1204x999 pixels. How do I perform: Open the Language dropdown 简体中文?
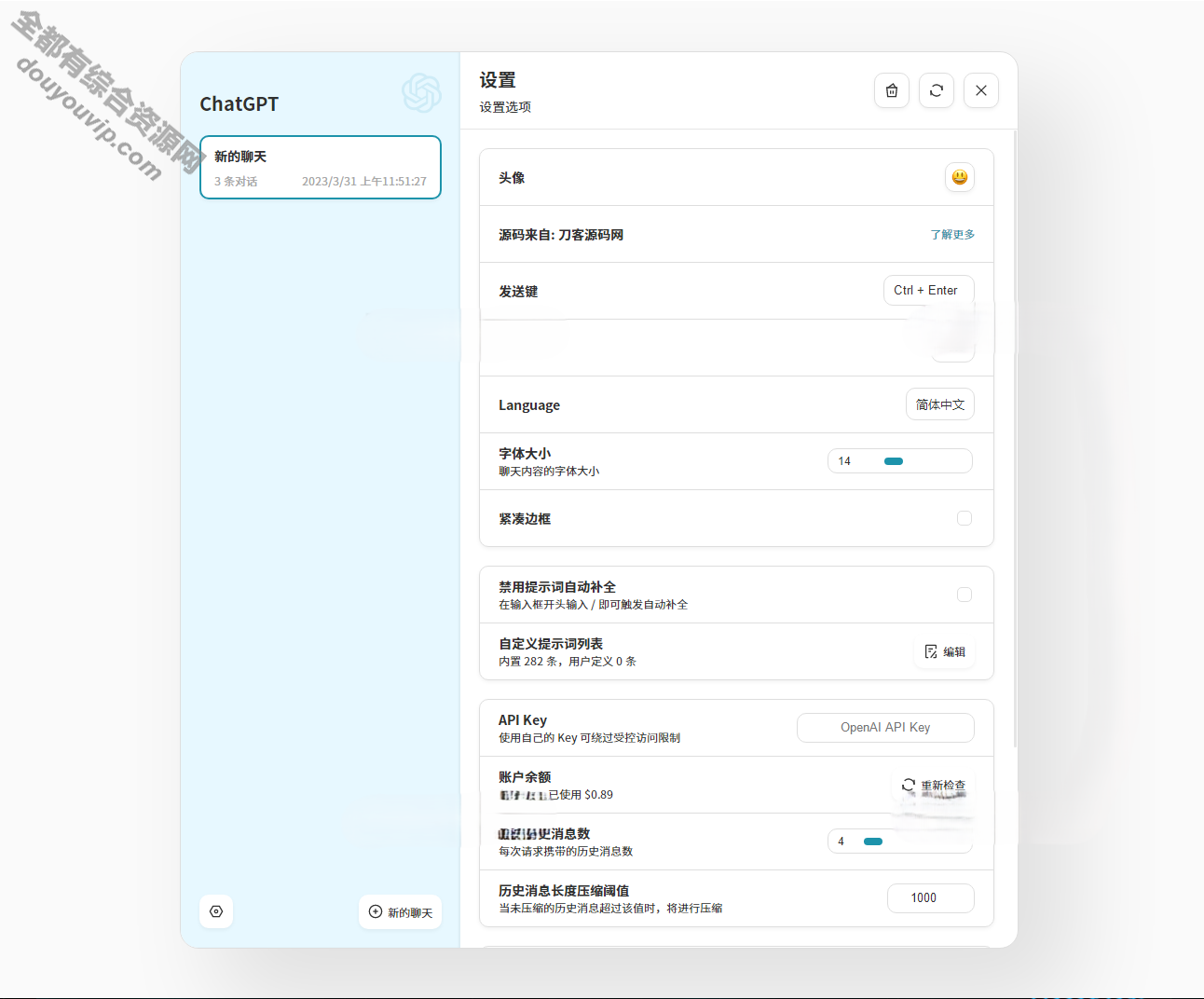tap(940, 404)
